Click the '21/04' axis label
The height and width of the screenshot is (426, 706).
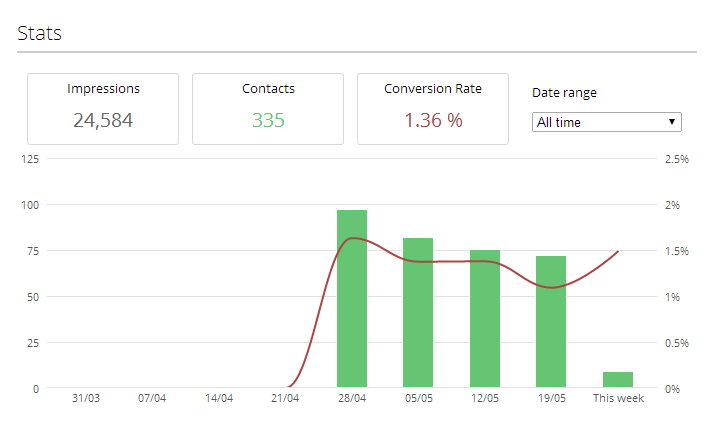coord(285,398)
